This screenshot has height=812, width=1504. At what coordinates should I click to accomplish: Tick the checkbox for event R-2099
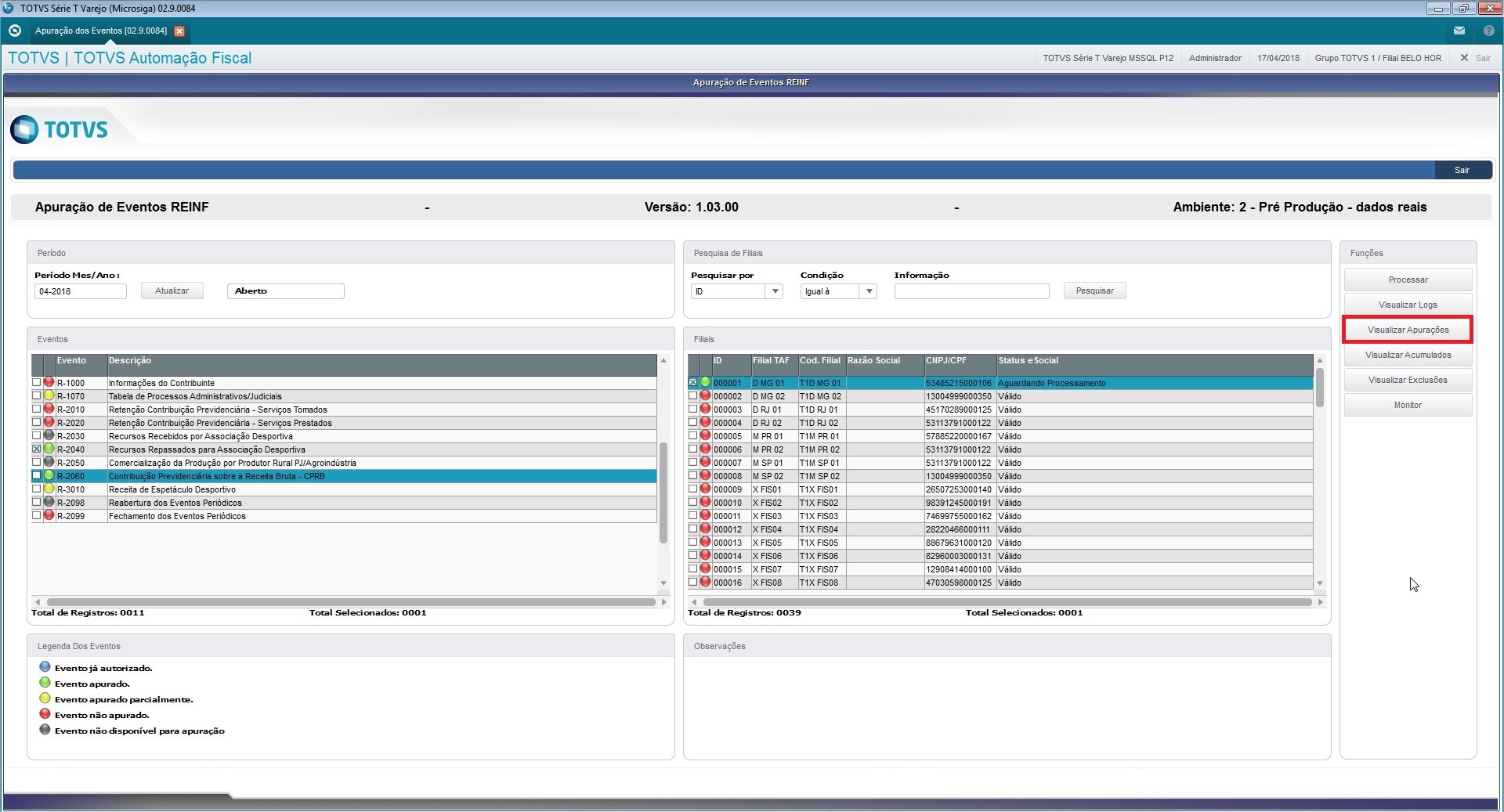click(36, 515)
